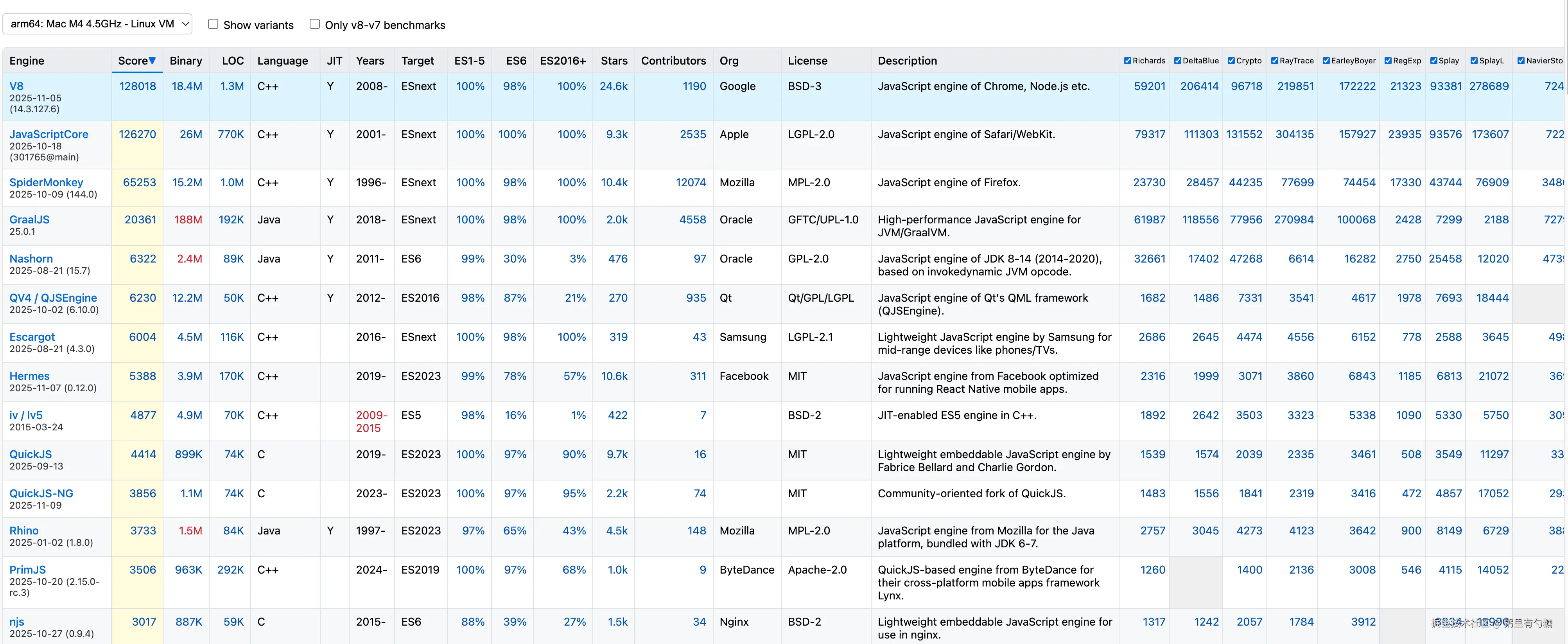The width and height of the screenshot is (1568, 644).
Task: Uncheck the Richards benchmark checkbox
Action: [x=1127, y=61]
